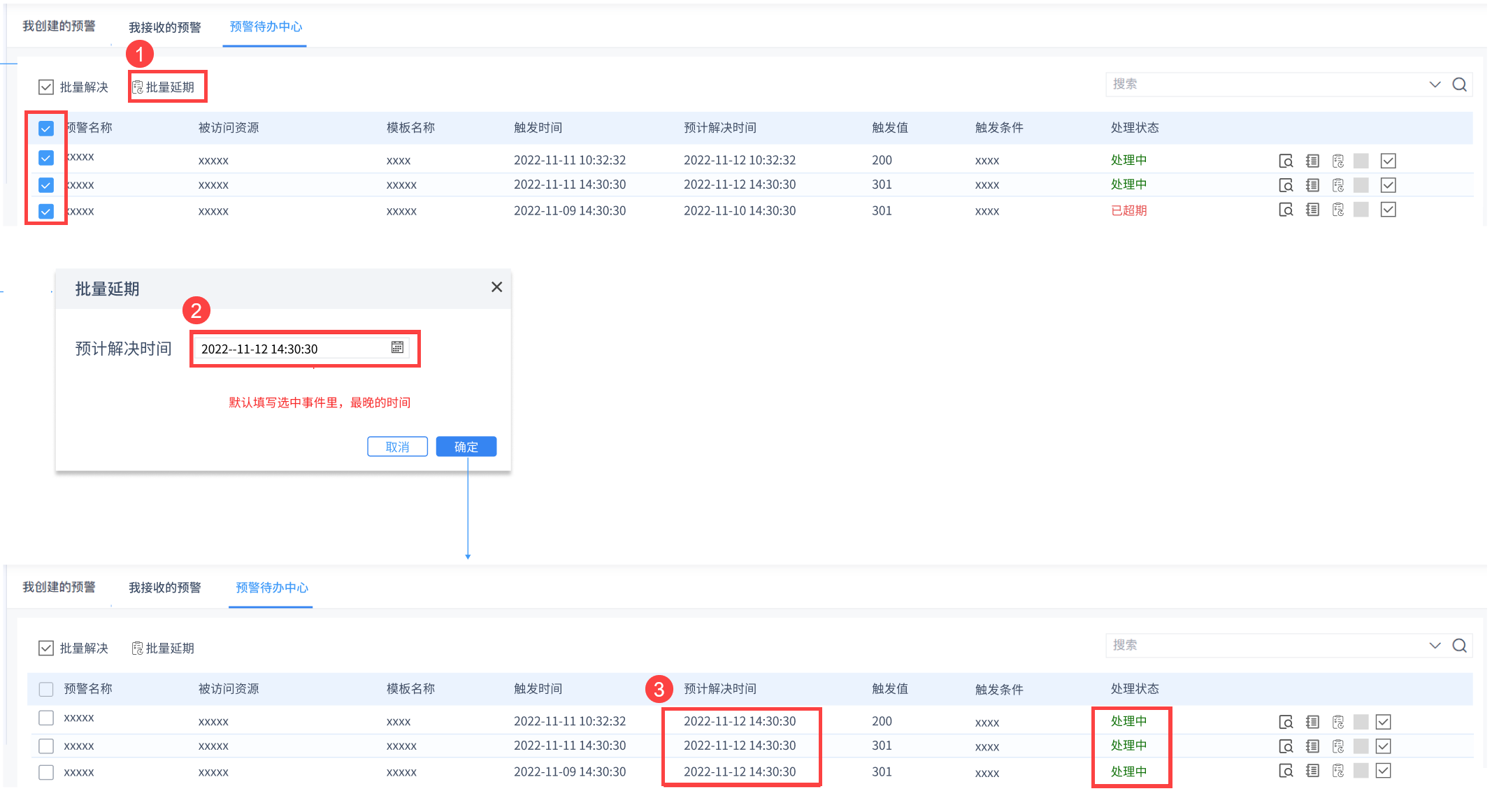Click postpone clipboard icon in first bottom-table row
Image resolution: width=1499 pixels, height=812 pixels.
[x=1337, y=722]
